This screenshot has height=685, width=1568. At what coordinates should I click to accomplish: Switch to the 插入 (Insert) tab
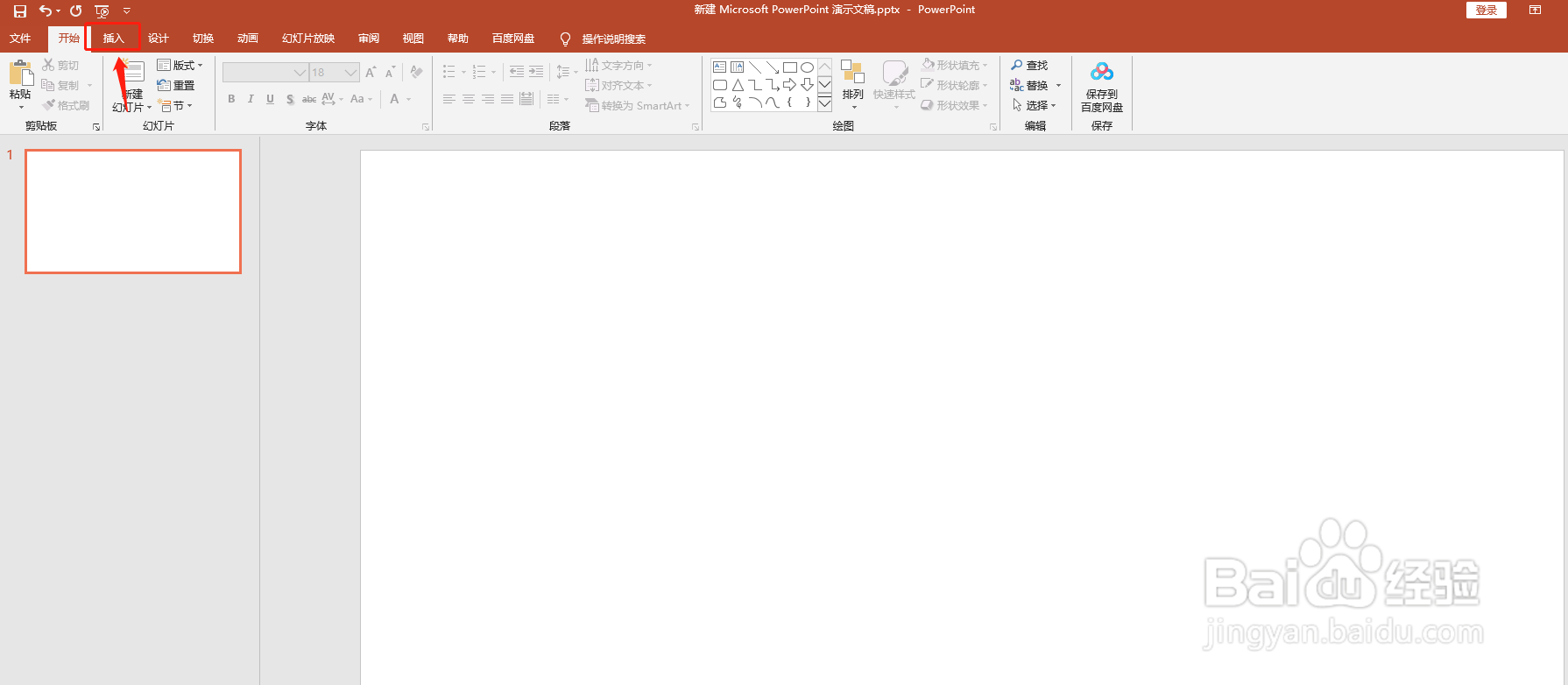pyautogui.click(x=114, y=39)
